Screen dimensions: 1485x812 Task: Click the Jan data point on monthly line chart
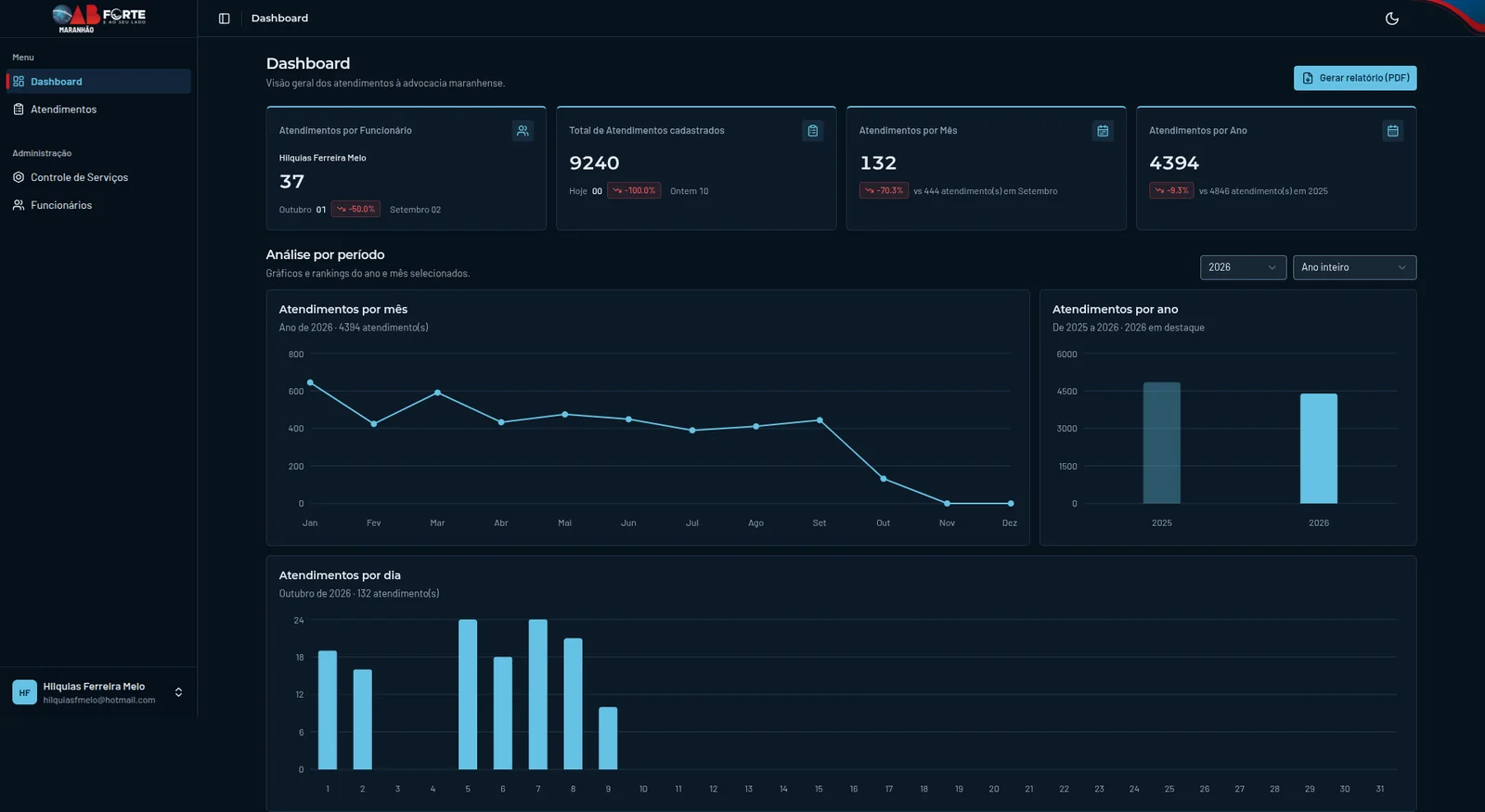310,382
